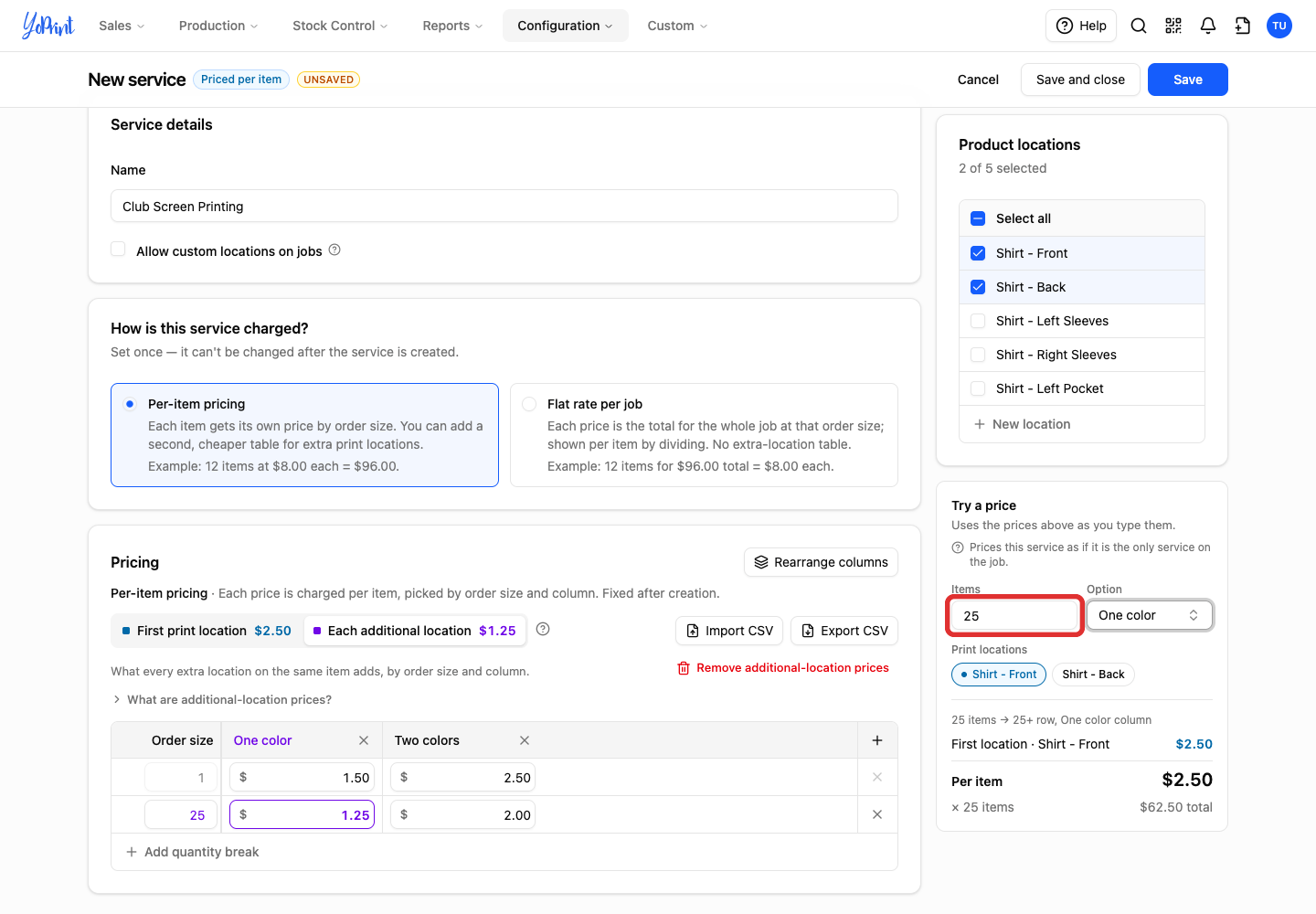The image size is (1316, 914).
Task: Check Shirt - Left Sleeves location
Action: (x=978, y=321)
